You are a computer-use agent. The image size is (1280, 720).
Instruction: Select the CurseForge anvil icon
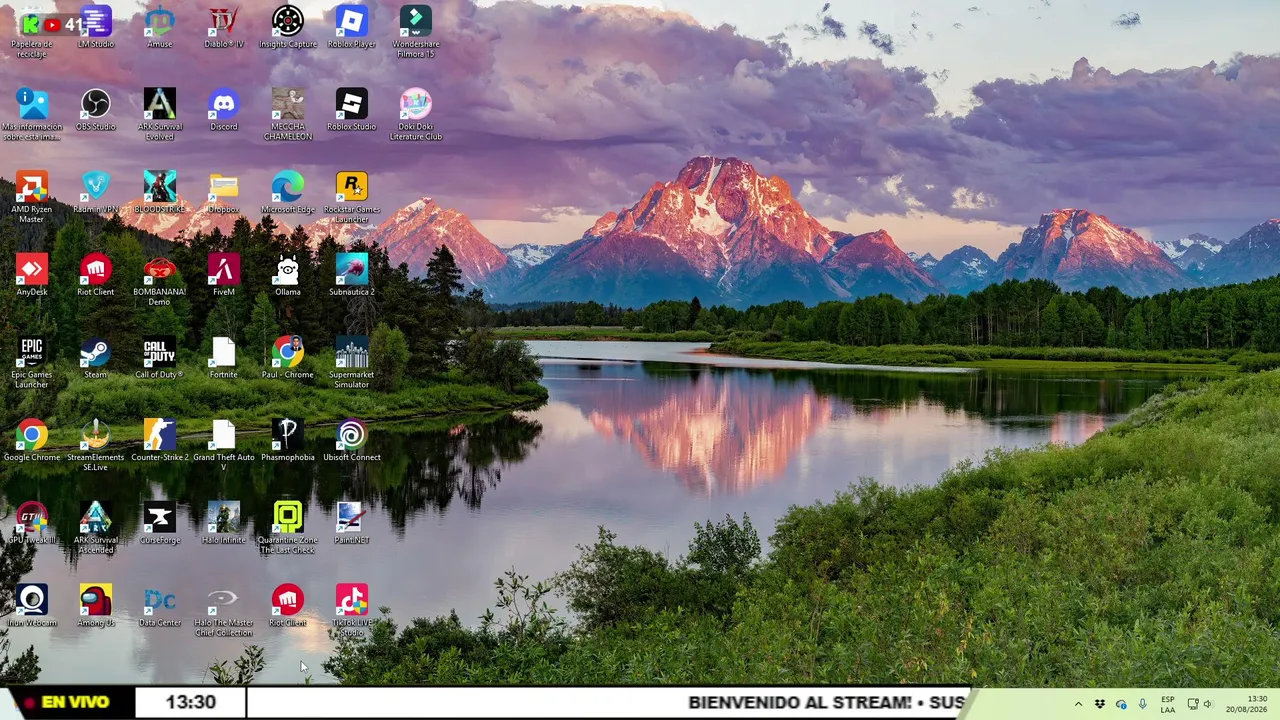pos(160,524)
